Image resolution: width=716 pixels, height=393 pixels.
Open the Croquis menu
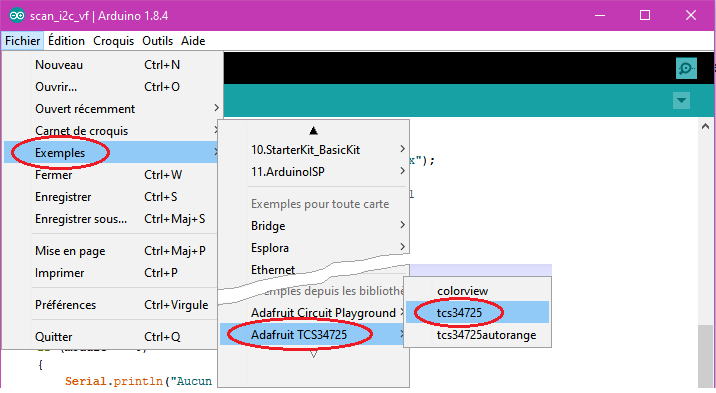pos(114,41)
